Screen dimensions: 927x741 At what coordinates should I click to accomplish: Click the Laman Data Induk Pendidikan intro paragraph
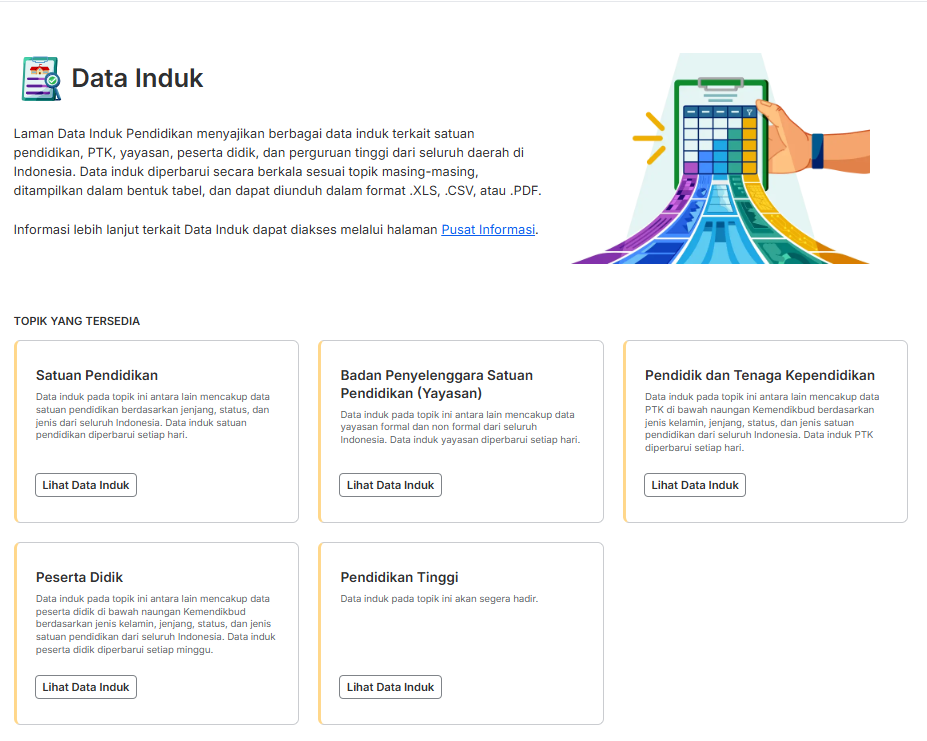point(277,162)
